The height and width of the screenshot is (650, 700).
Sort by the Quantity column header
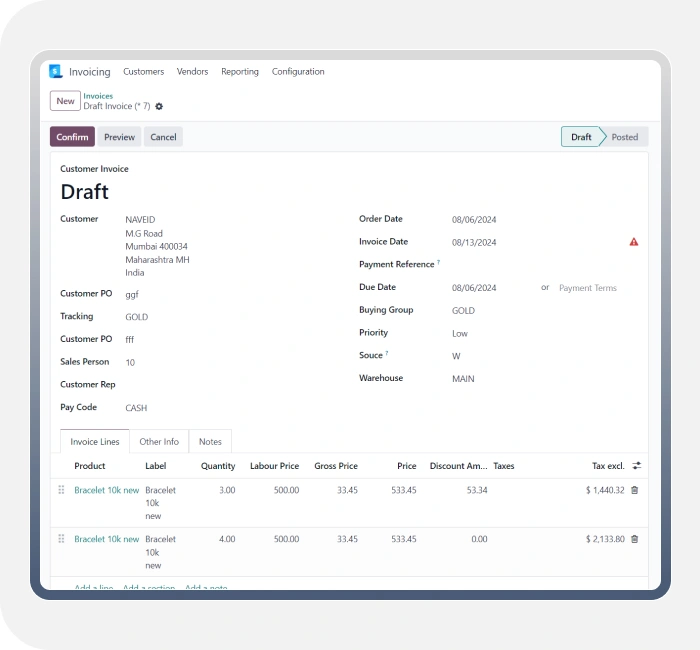[218, 466]
